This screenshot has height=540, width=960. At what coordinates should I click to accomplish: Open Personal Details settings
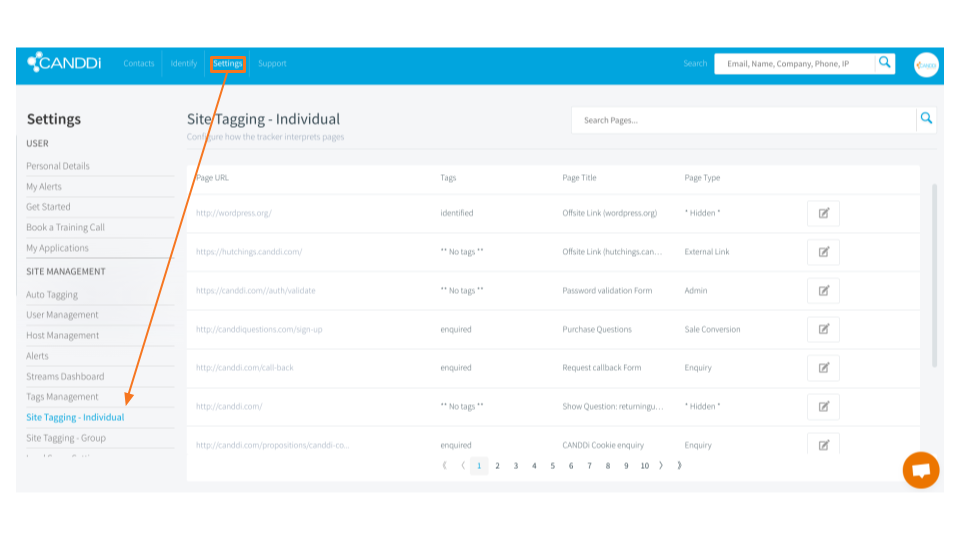coord(58,166)
